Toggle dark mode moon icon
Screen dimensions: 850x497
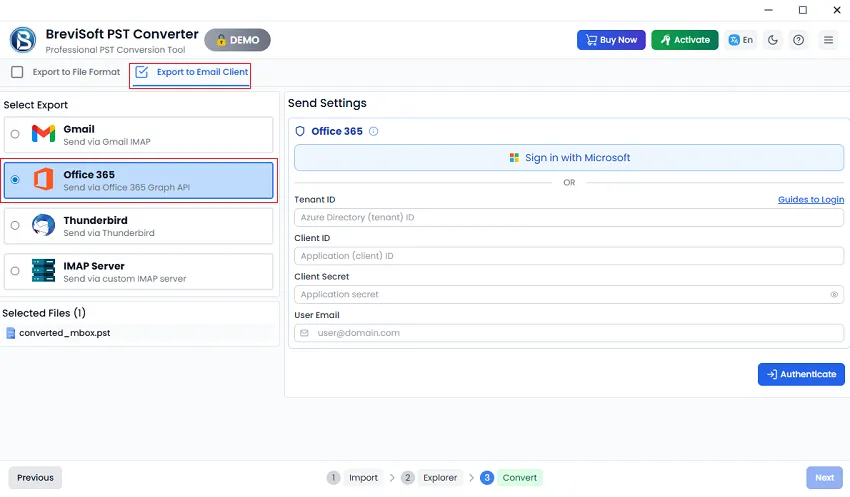coord(772,40)
